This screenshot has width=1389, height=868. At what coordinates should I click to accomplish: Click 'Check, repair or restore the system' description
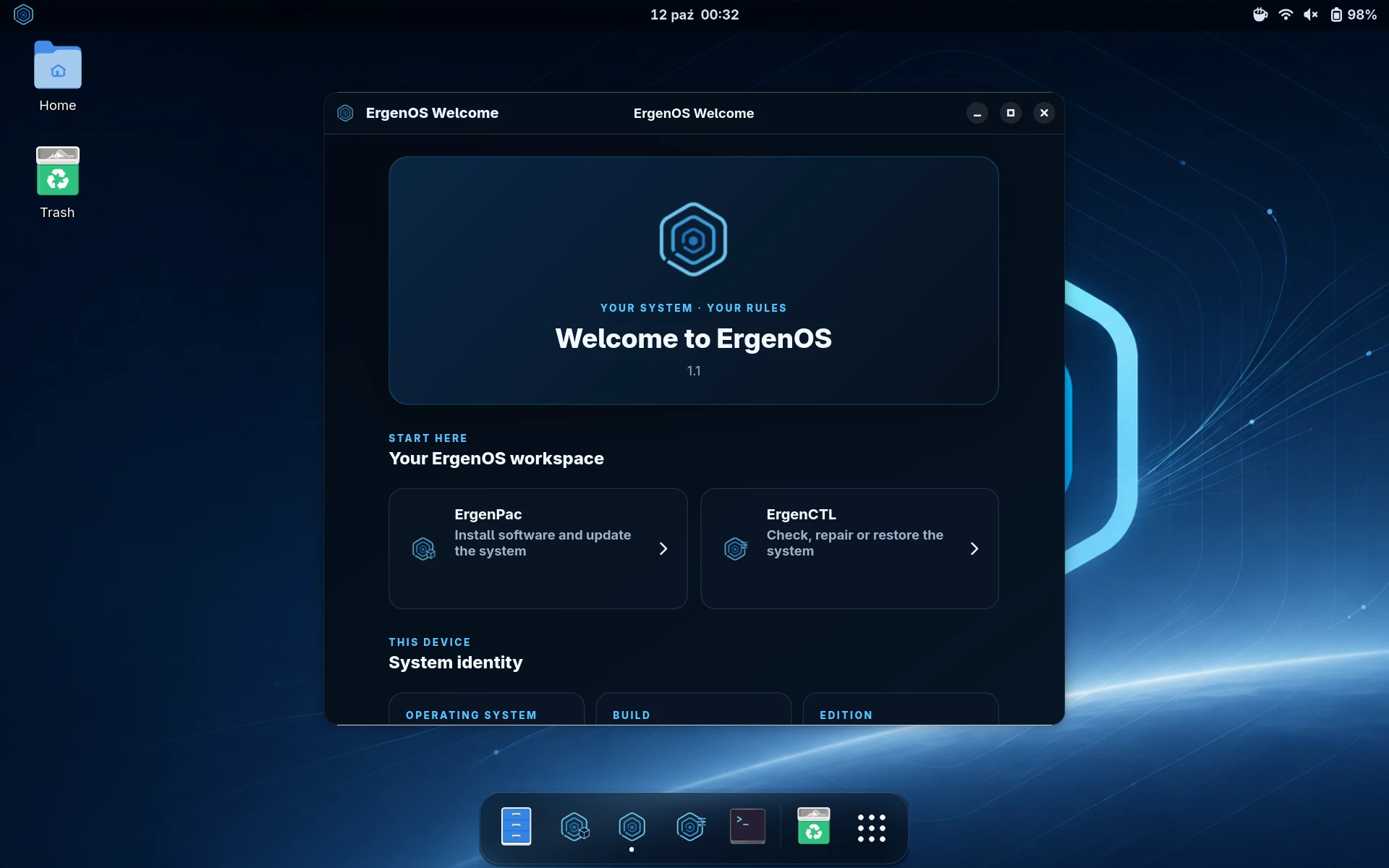(x=855, y=543)
